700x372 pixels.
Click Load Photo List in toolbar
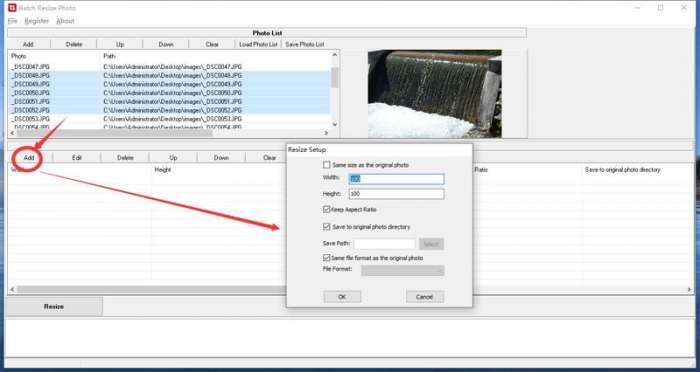(x=258, y=44)
